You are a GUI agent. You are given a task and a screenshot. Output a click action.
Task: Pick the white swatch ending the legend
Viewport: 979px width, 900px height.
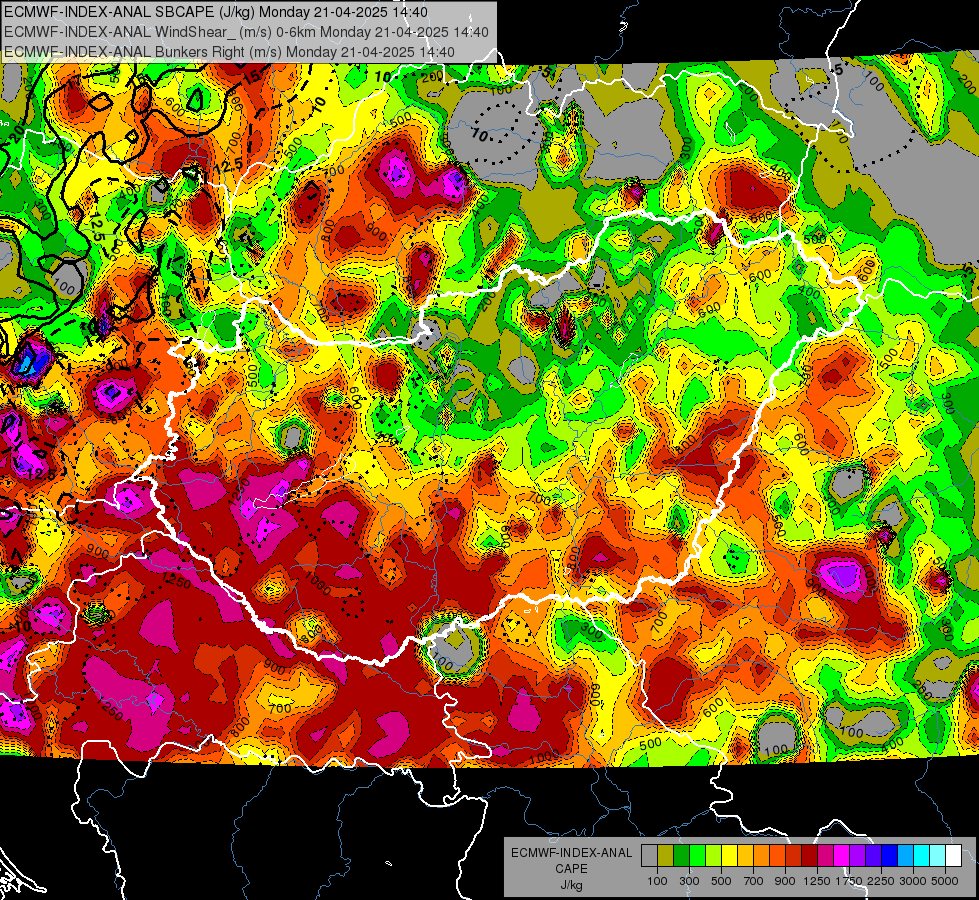click(953, 855)
